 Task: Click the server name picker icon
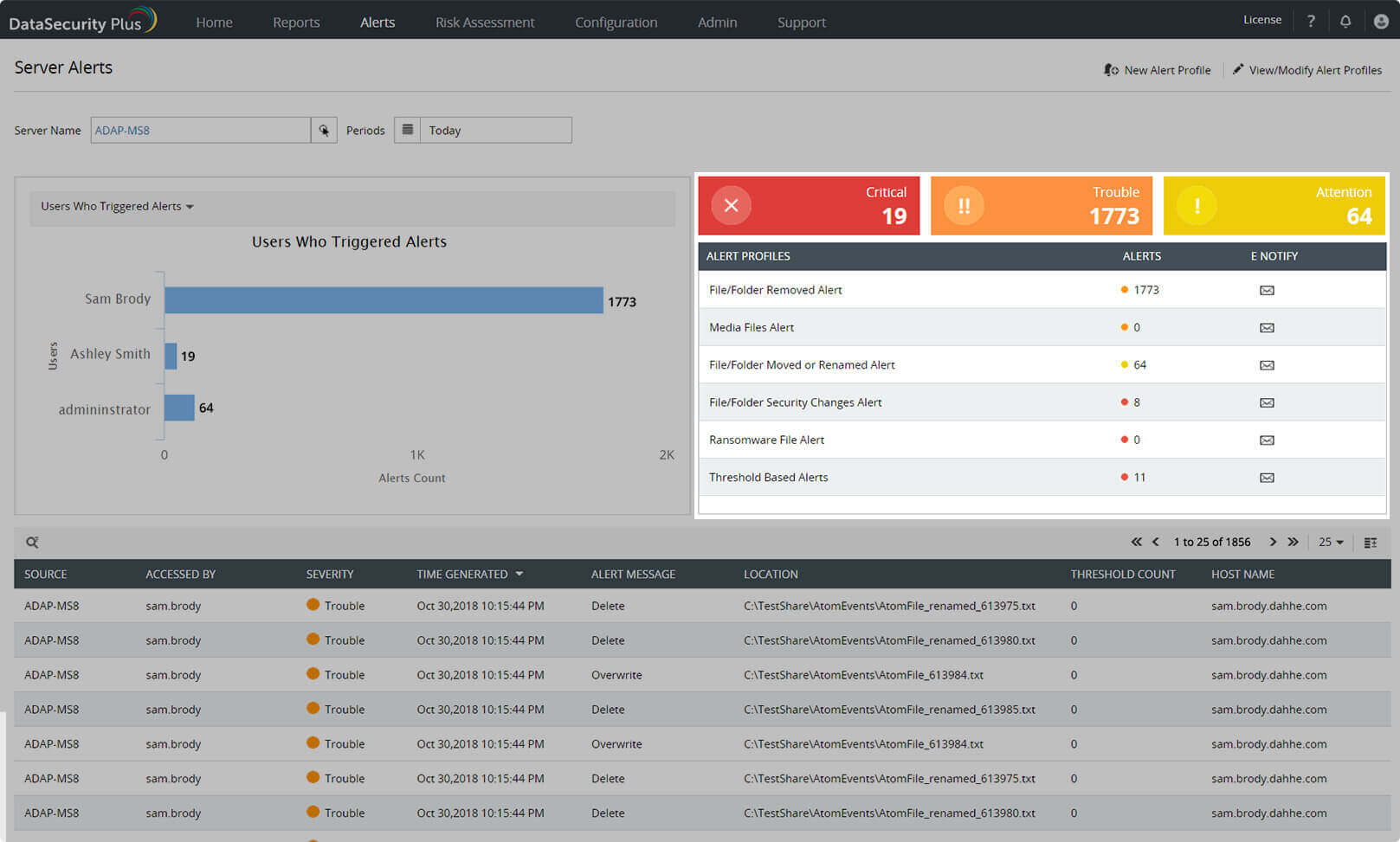tap(324, 131)
